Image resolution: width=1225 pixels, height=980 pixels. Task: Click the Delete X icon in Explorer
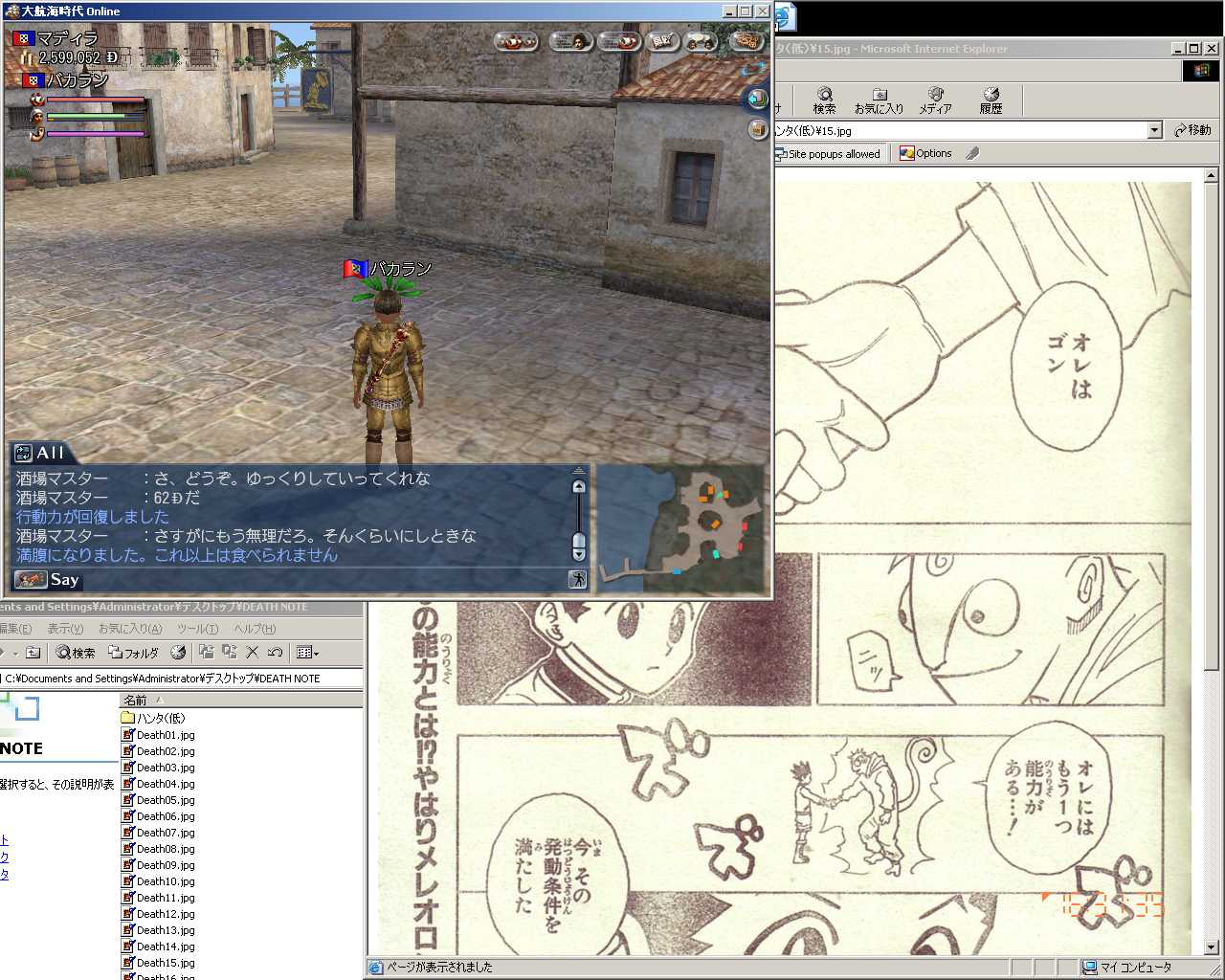pyautogui.click(x=253, y=653)
